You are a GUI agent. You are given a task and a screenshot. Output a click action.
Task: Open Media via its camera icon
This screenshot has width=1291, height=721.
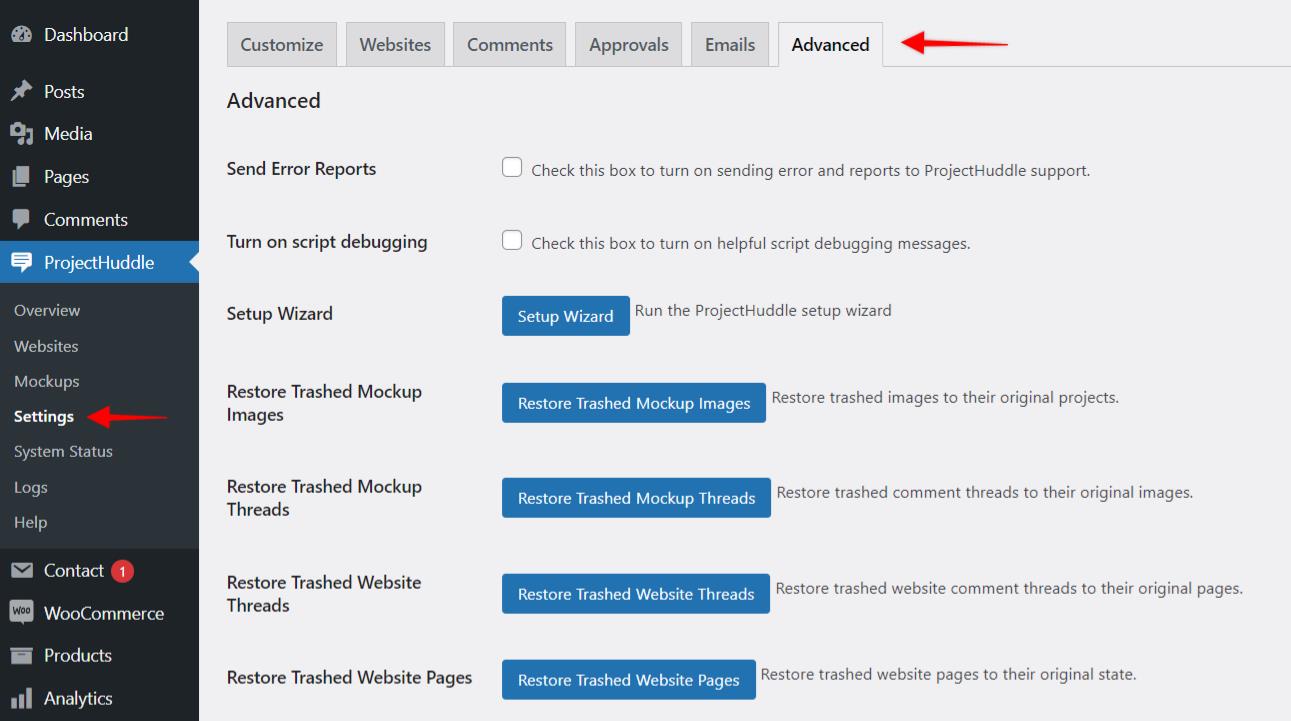[x=21, y=134]
